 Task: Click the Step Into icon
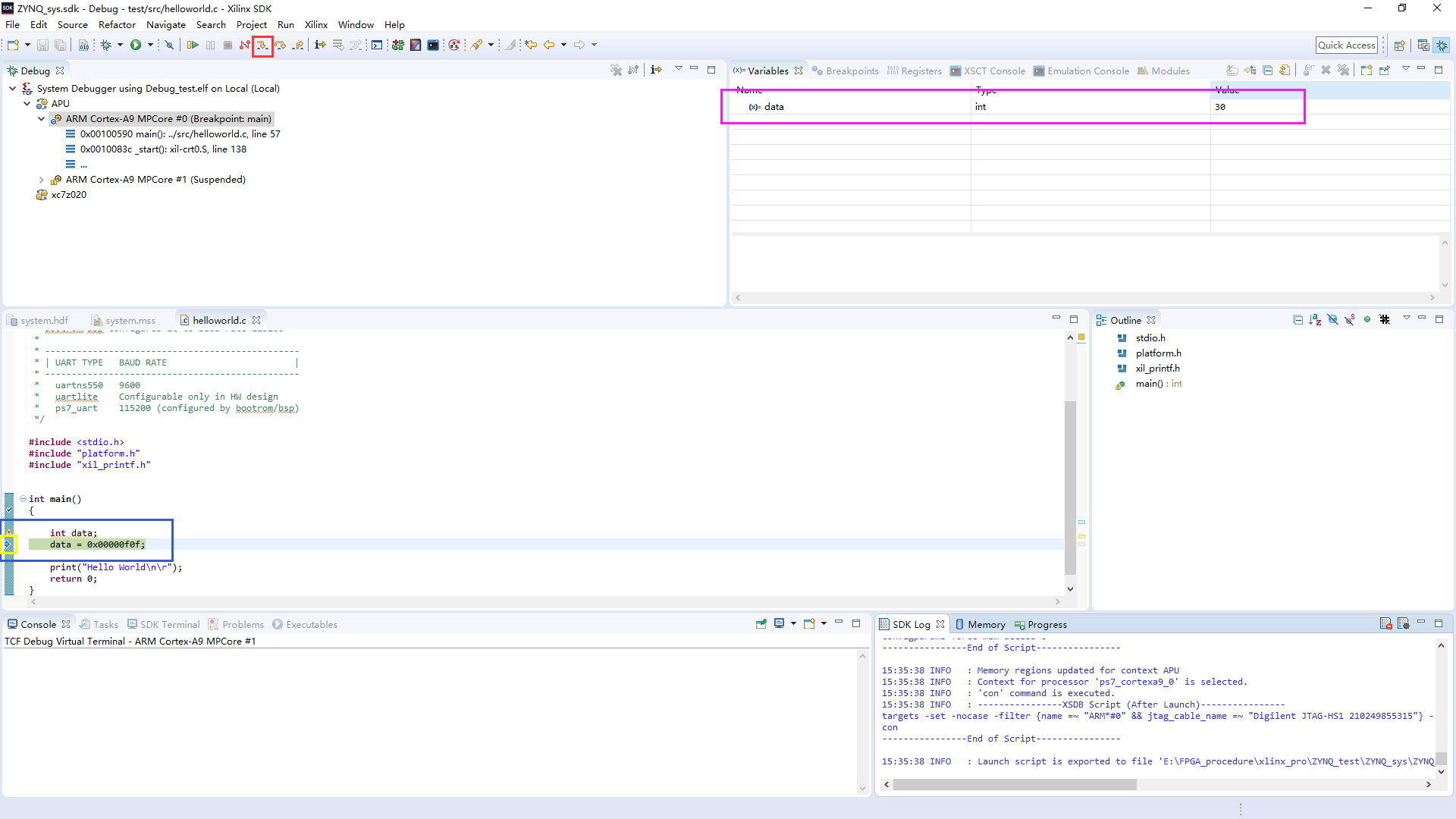262,45
